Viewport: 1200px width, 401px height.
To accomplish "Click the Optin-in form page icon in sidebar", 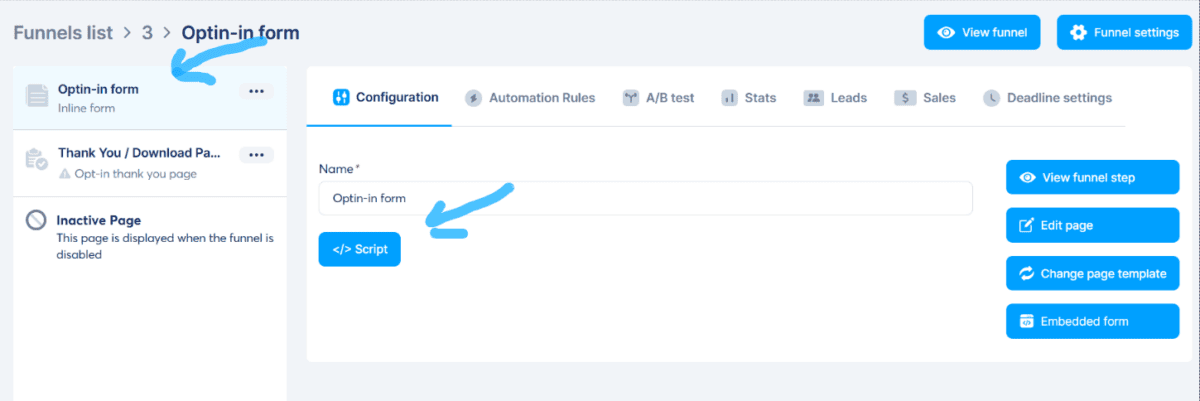I will tap(37, 97).
